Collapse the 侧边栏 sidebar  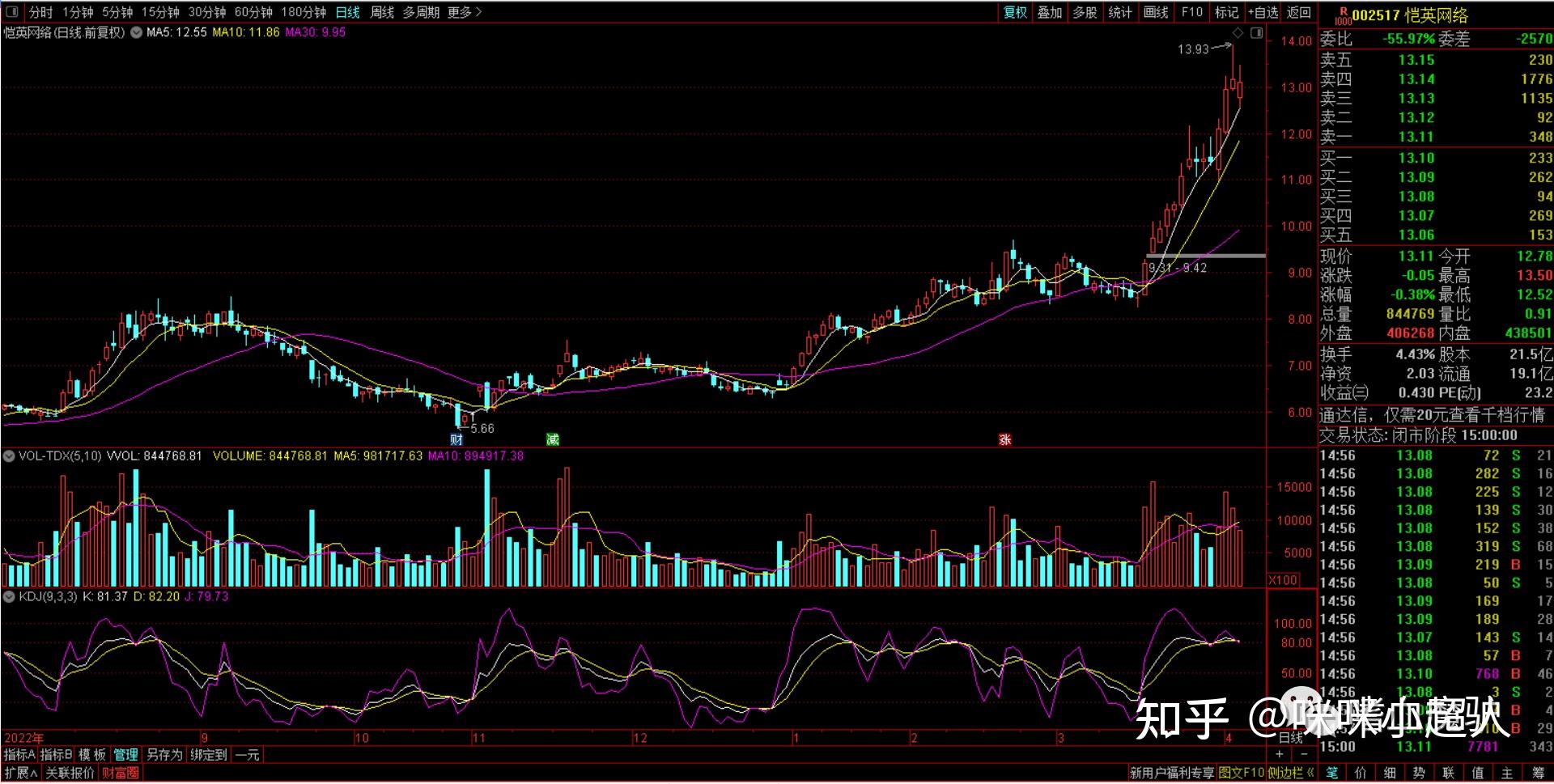tap(1291, 773)
